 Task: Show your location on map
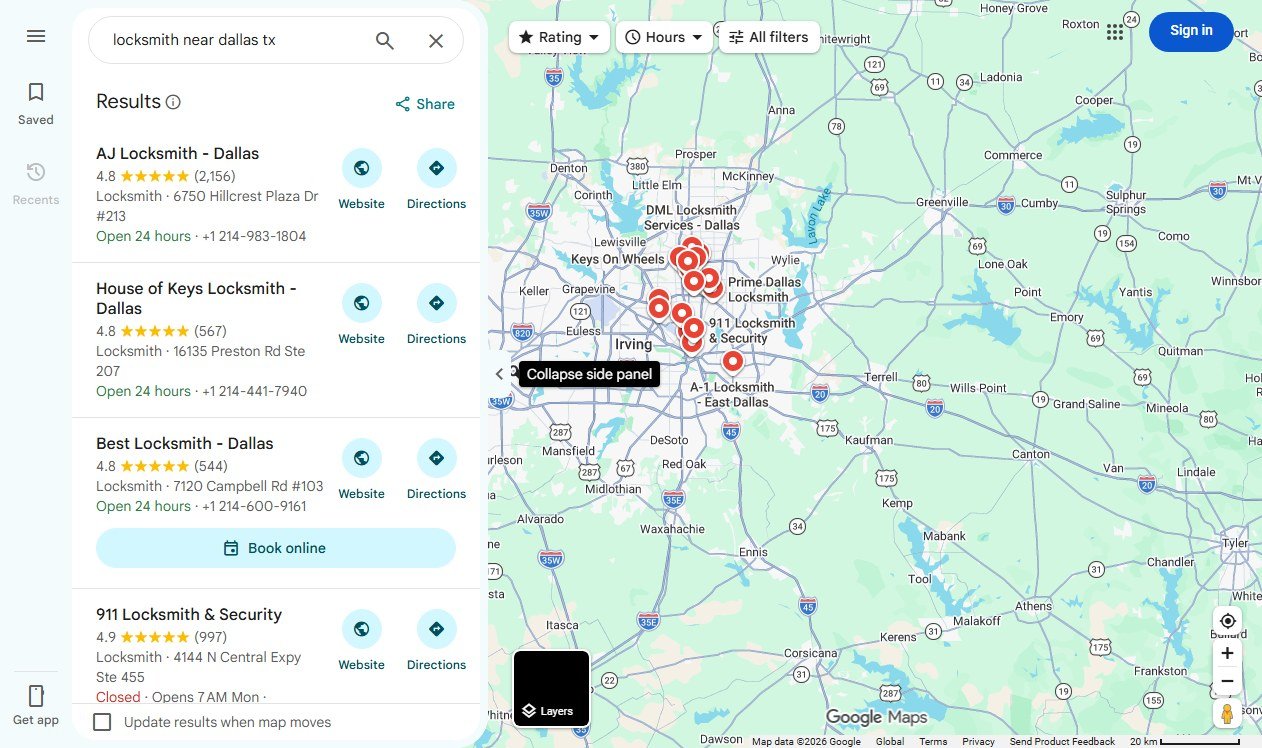coord(1228,621)
